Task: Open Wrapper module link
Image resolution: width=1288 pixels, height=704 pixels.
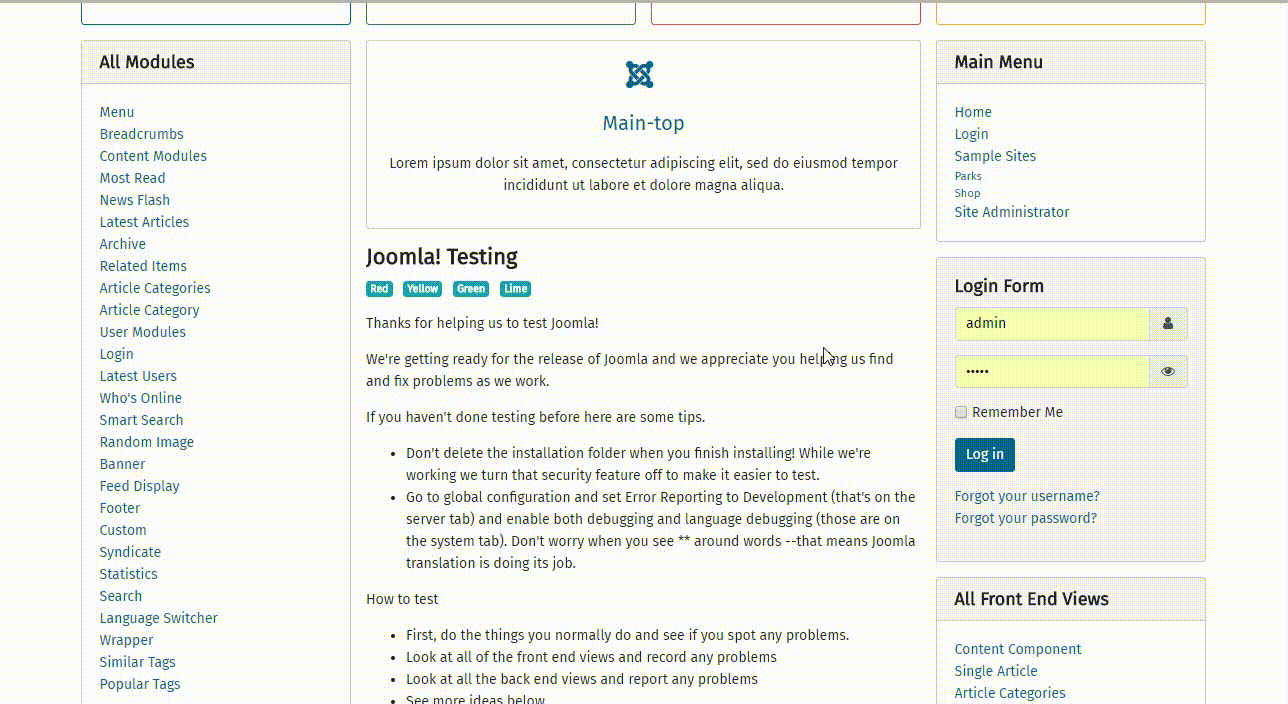Action: pos(127,640)
